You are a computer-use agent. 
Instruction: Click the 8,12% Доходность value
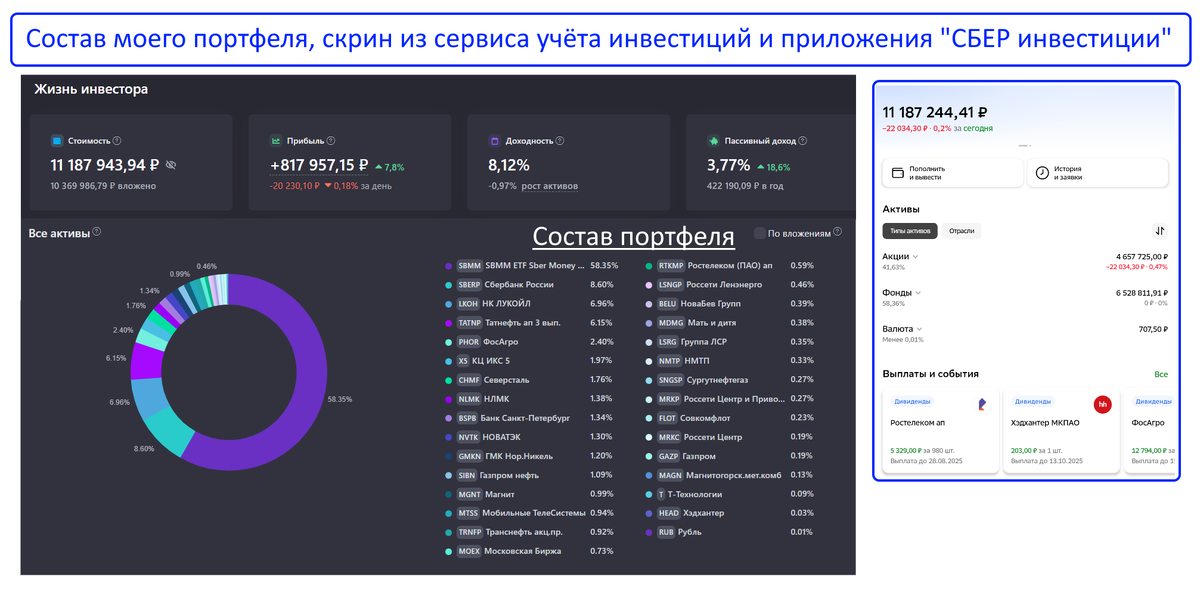[x=509, y=165]
